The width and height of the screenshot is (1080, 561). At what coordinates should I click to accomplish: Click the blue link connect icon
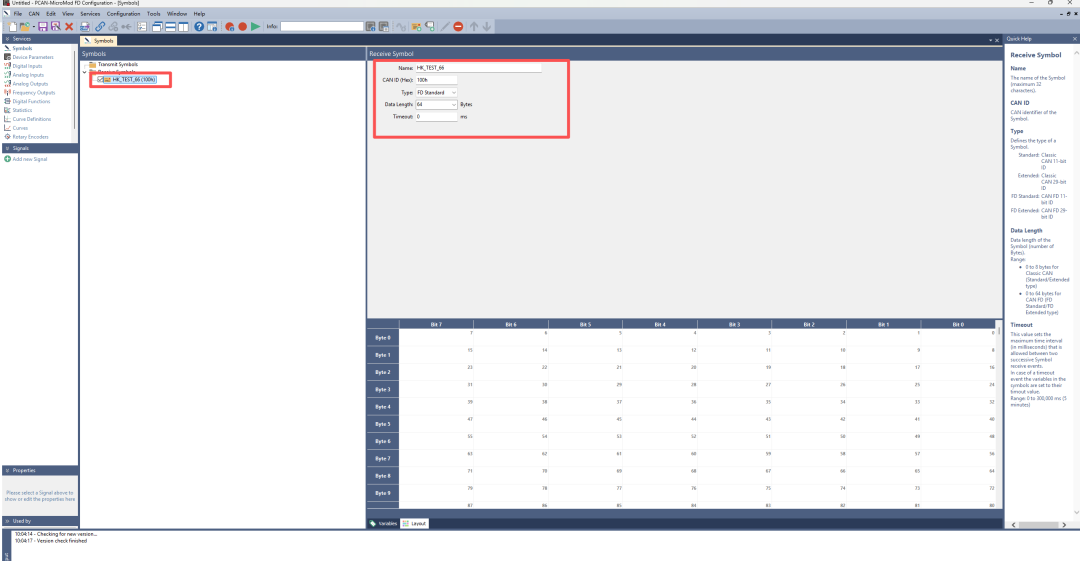tap(100, 26)
